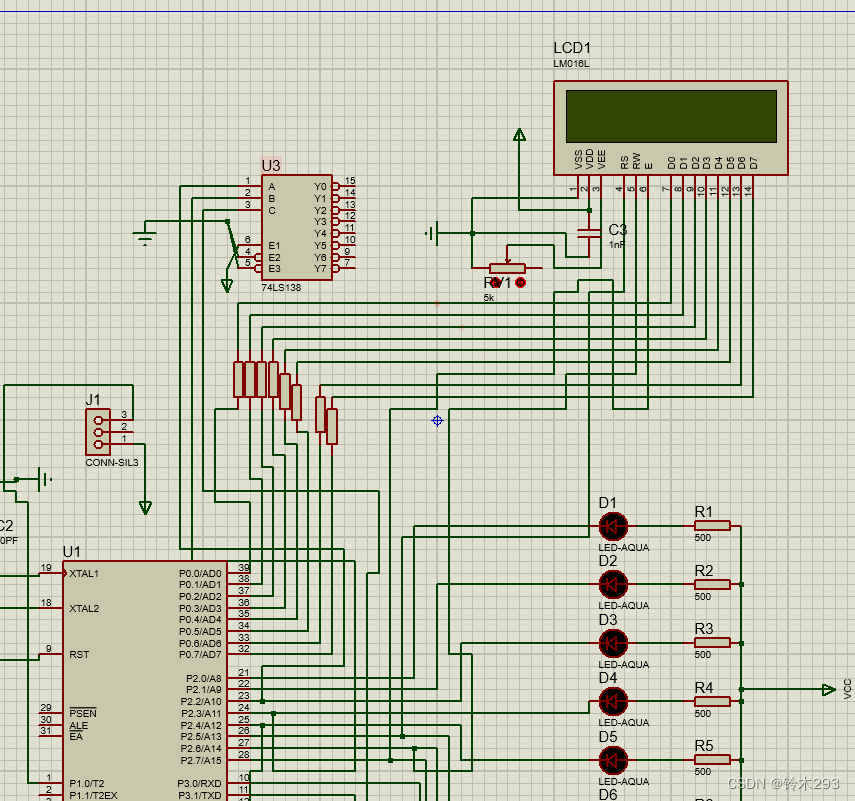The height and width of the screenshot is (801, 855).
Task: Select resistor R4 symbol
Action: 712,701
